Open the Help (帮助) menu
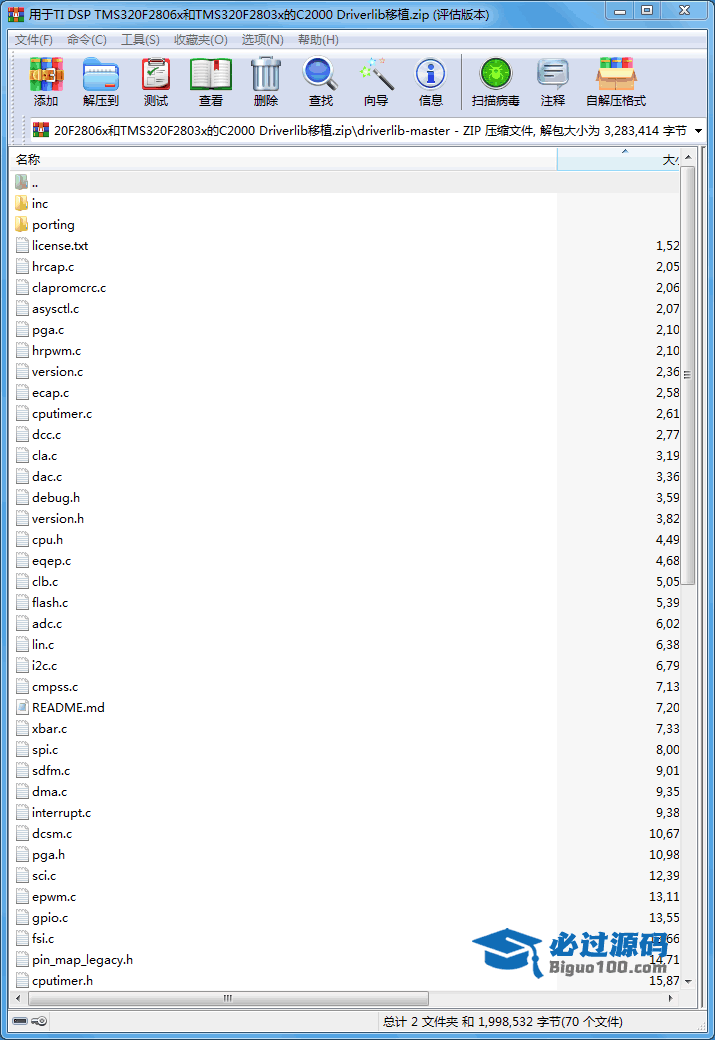This screenshot has height=1040, width=715. (318, 40)
